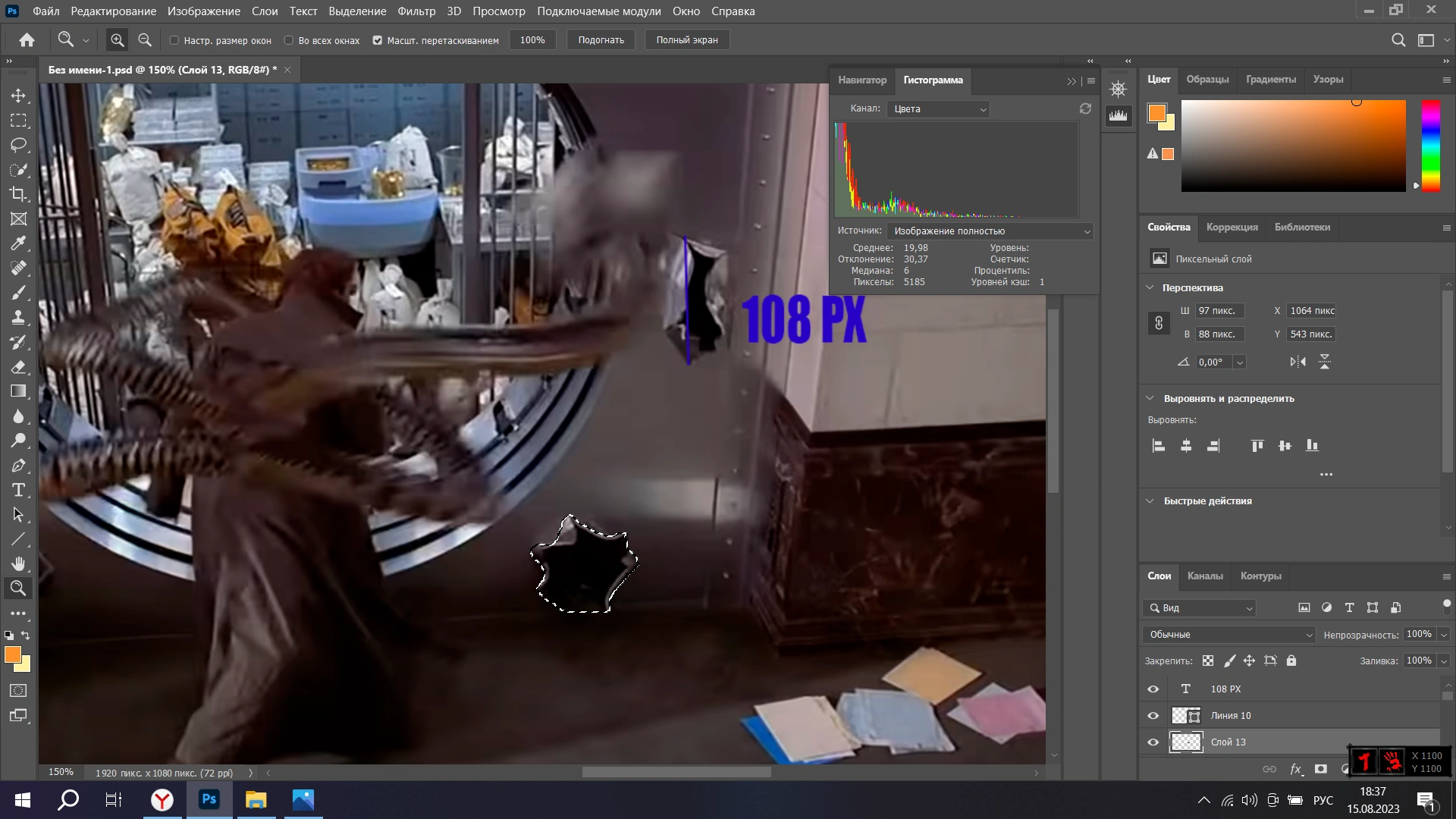Open the 'Канал' Цвета dropdown
Viewport: 1456px width, 819px height.
point(939,109)
